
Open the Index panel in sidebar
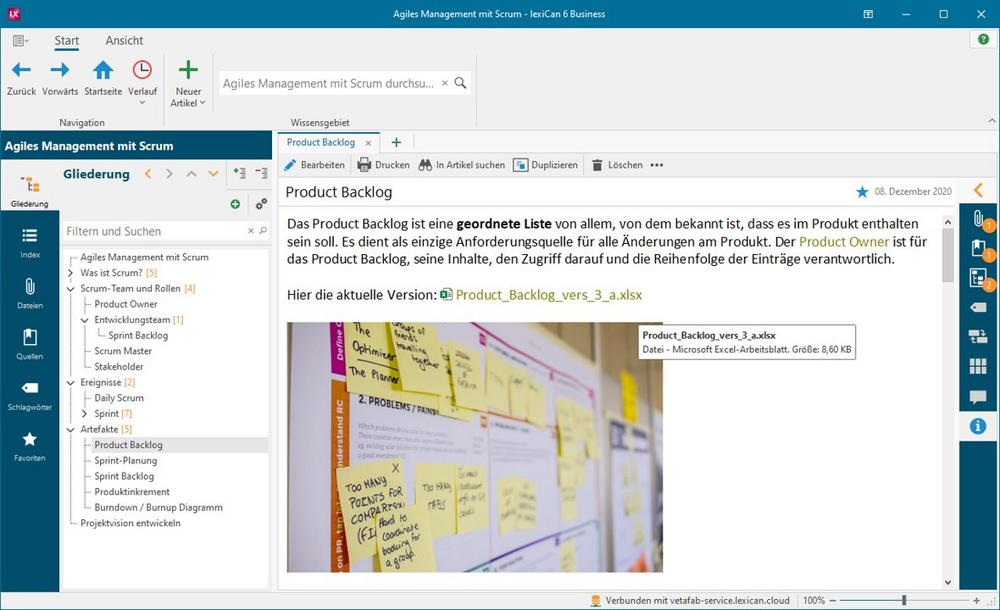[x=30, y=241]
